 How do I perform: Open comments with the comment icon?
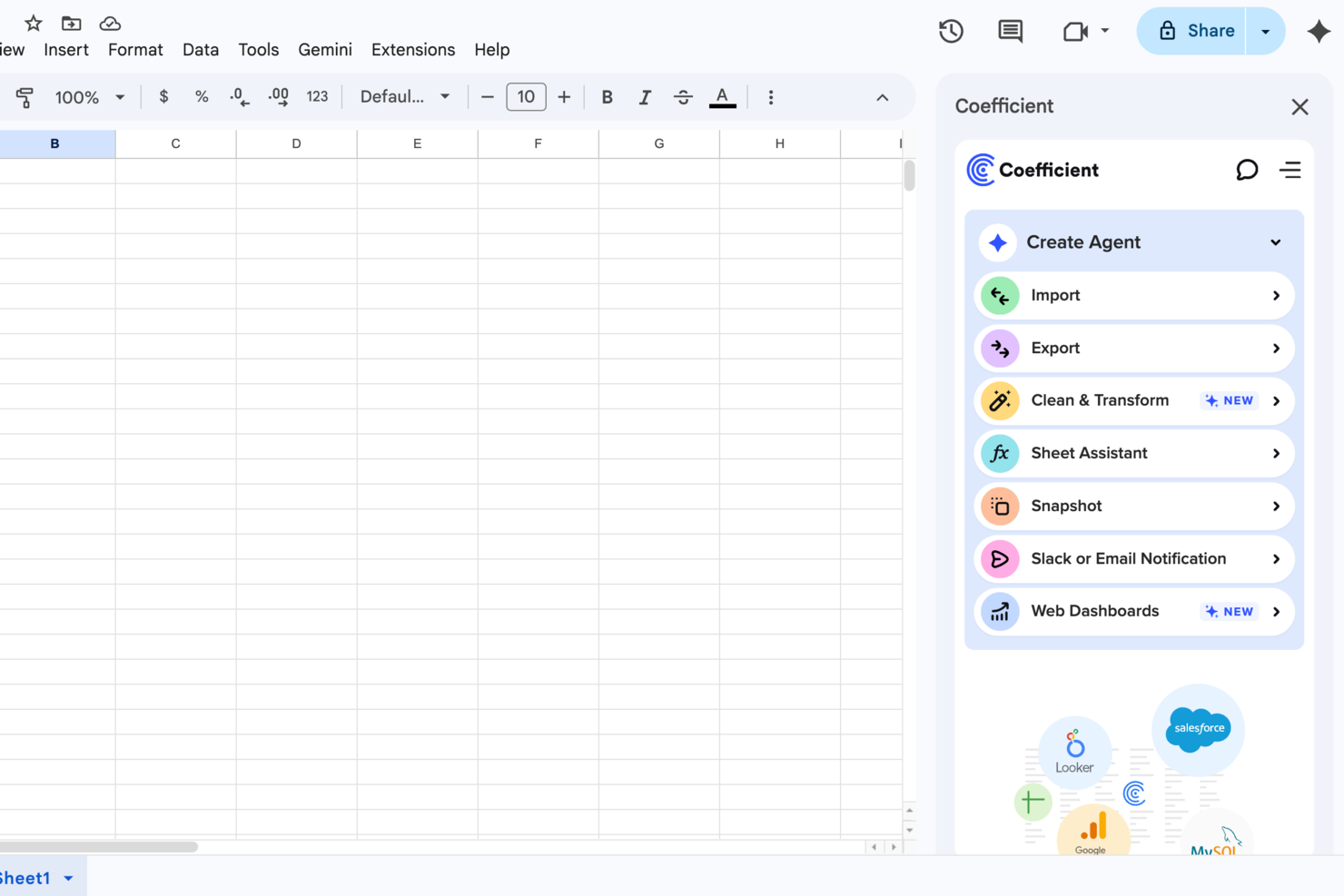coord(1009,31)
